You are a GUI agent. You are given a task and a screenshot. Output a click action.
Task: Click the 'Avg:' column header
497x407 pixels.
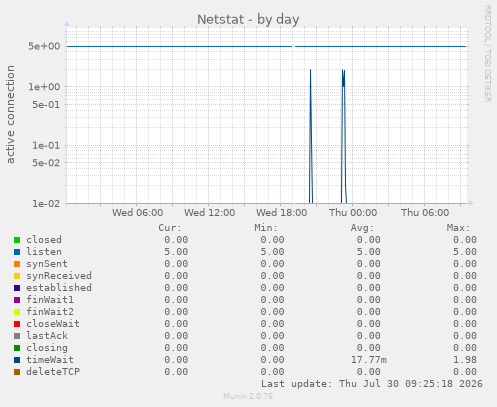pyautogui.click(x=362, y=228)
